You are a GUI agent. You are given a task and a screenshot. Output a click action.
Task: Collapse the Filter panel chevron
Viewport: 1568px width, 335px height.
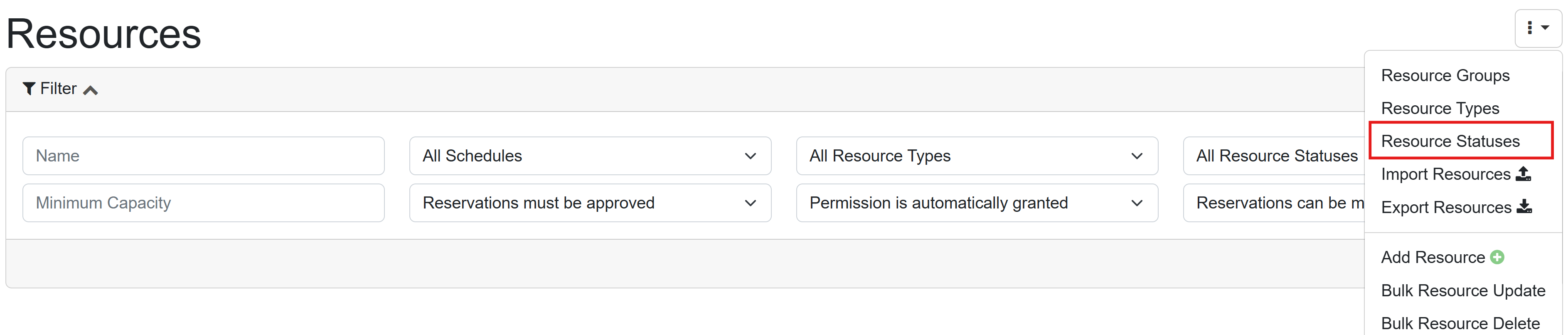click(91, 90)
